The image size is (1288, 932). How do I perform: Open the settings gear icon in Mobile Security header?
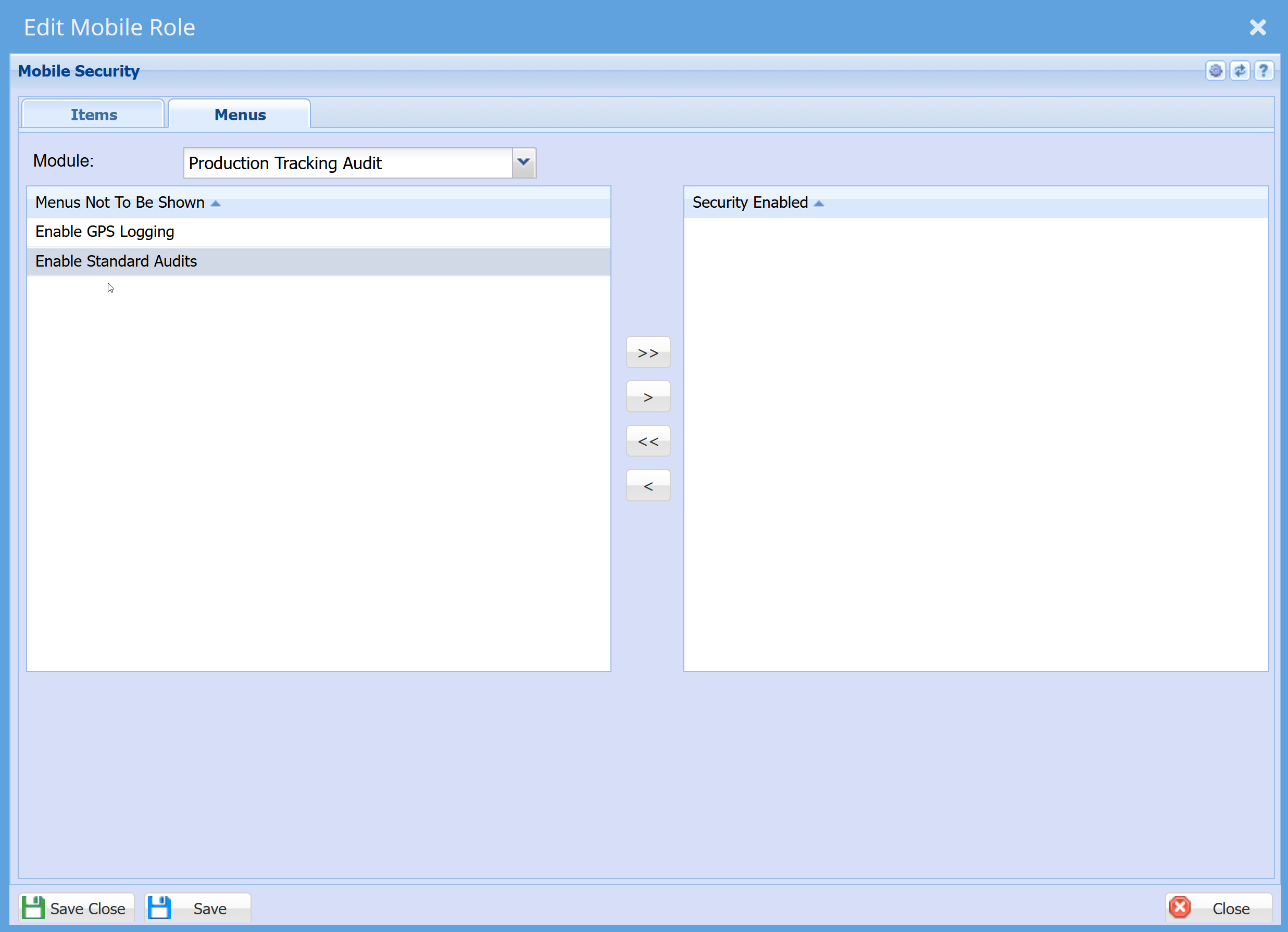click(1215, 71)
